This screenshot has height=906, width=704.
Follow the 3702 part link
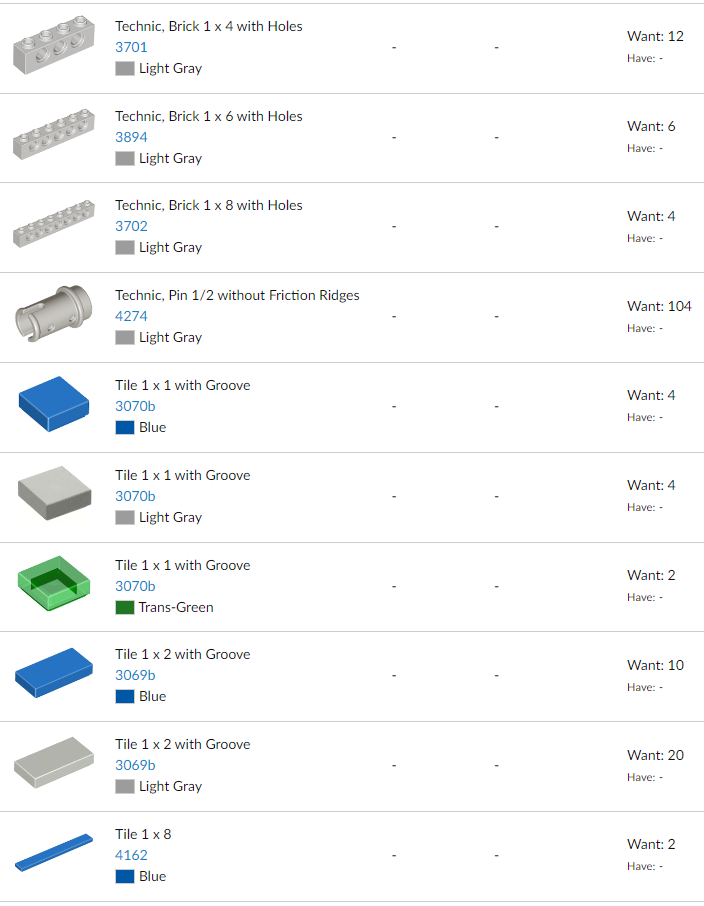click(131, 226)
